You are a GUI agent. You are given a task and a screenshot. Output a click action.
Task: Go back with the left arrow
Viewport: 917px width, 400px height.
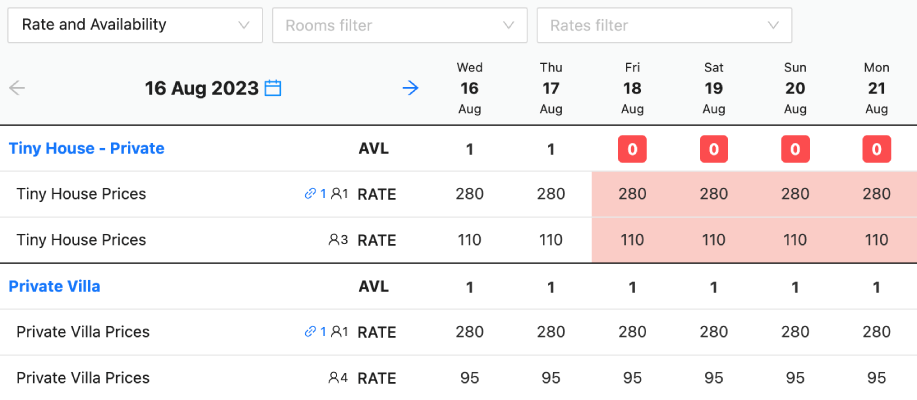17,88
